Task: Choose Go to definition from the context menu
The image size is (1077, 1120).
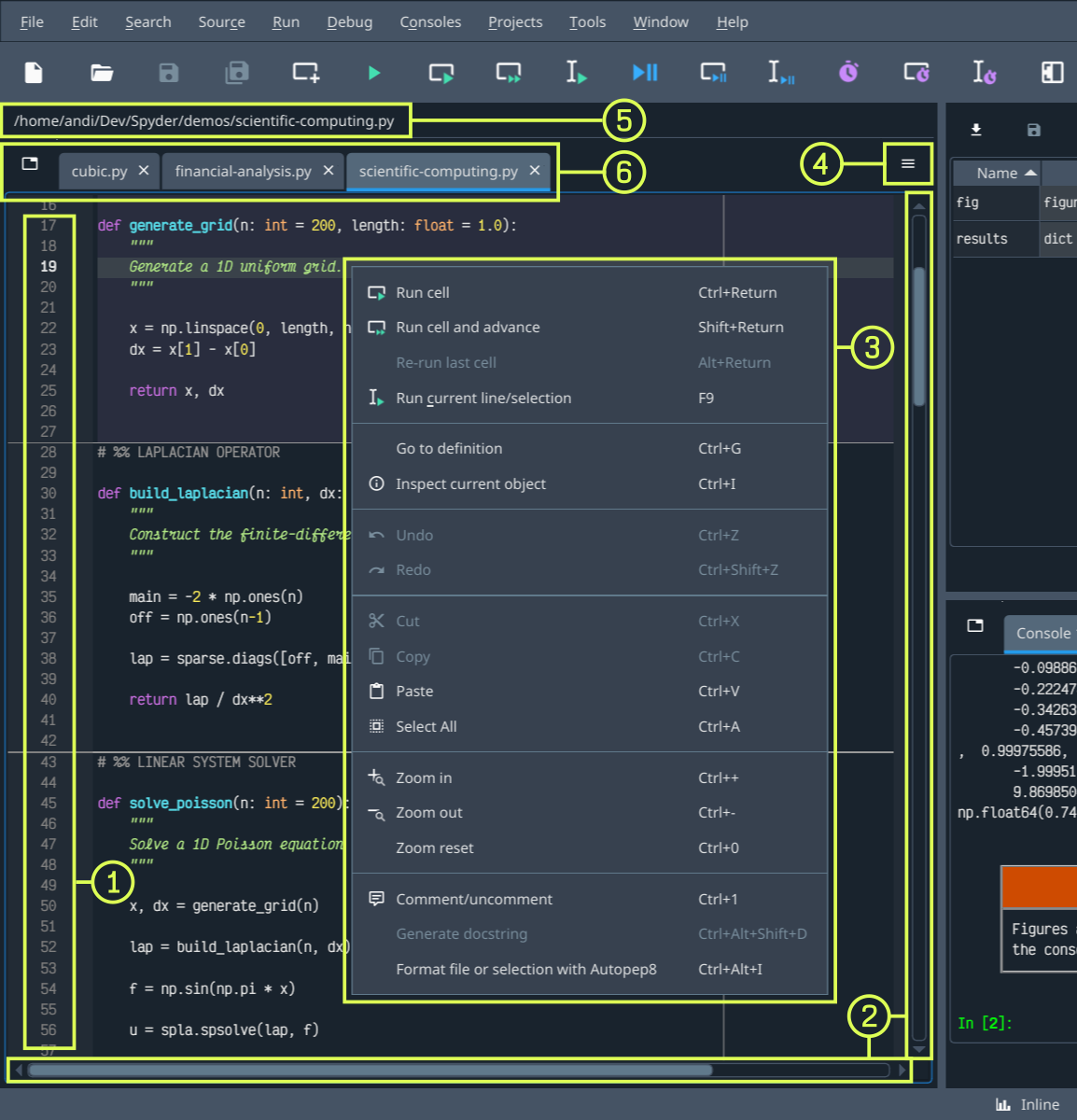Action: 449,448
